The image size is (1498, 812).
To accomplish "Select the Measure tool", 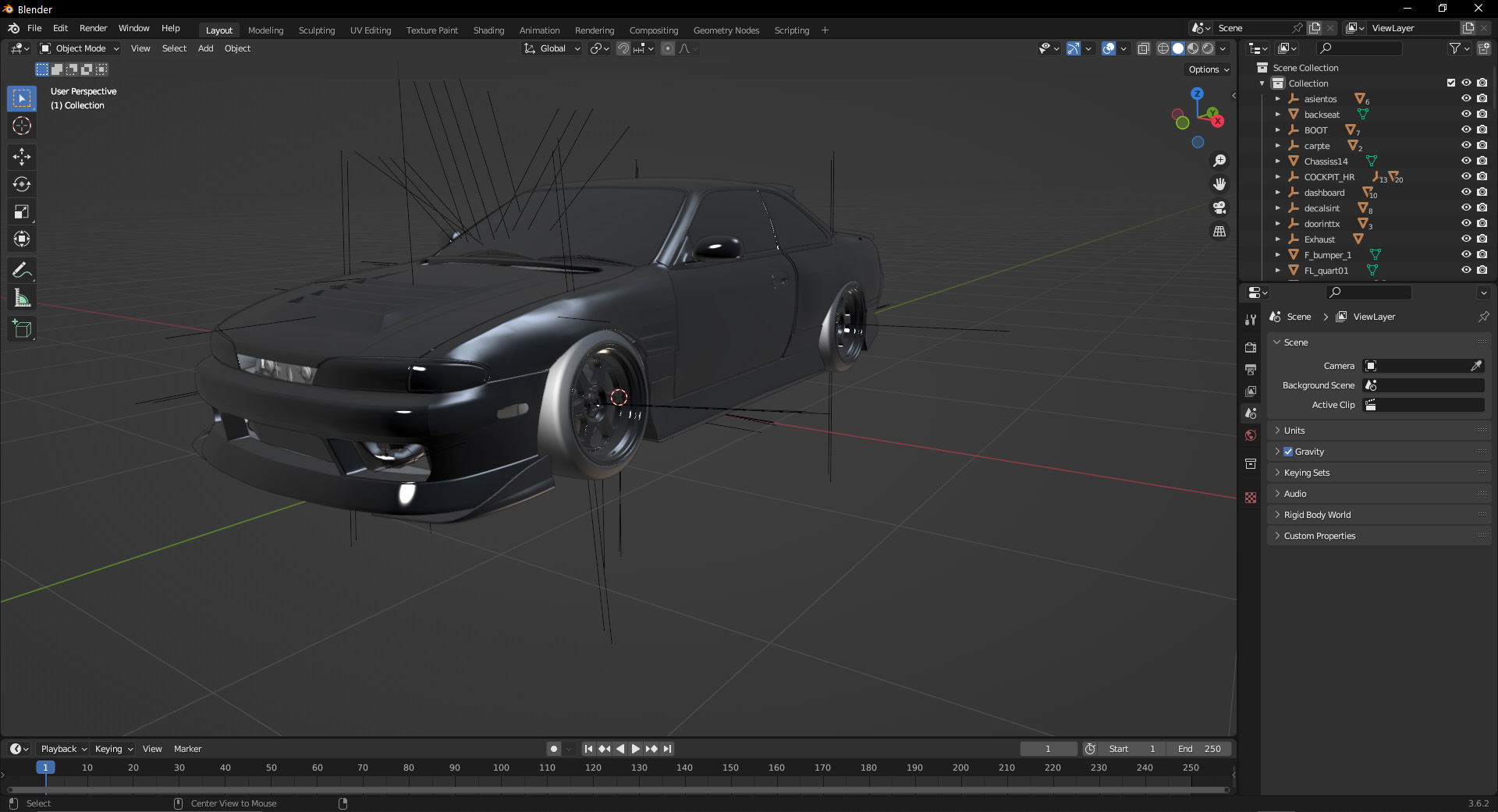I will tap(22, 298).
